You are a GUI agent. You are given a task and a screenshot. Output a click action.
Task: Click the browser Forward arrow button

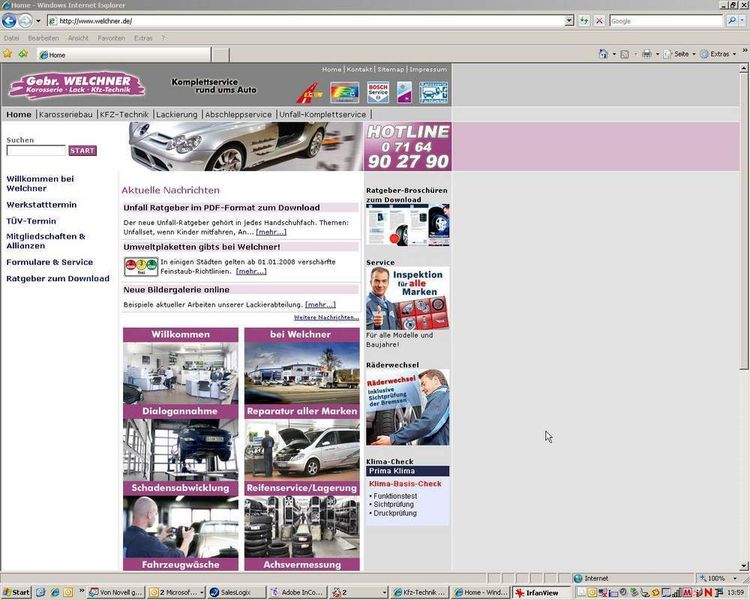point(25,21)
